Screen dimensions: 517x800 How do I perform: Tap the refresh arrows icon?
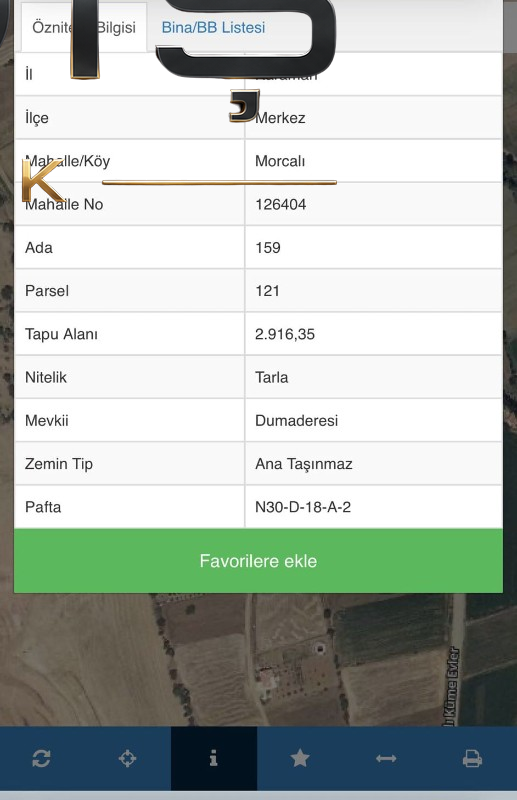coord(41,758)
